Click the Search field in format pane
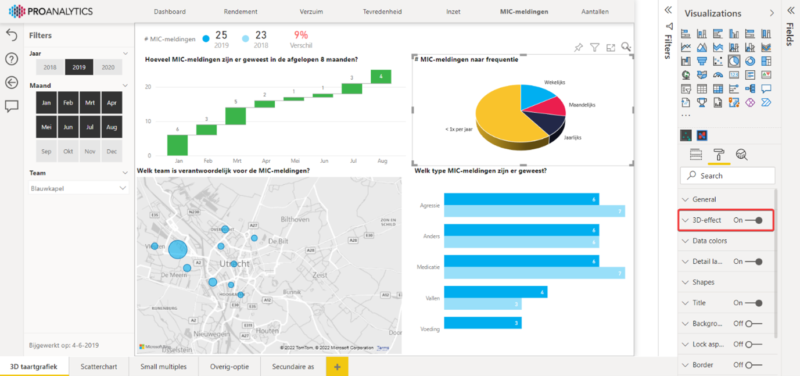The width and height of the screenshot is (800, 376). pyautogui.click(x=728, y=176)
